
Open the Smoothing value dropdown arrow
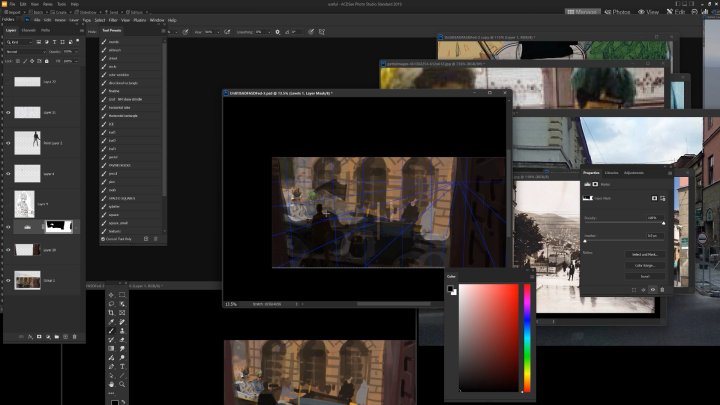tap(269, 32)
